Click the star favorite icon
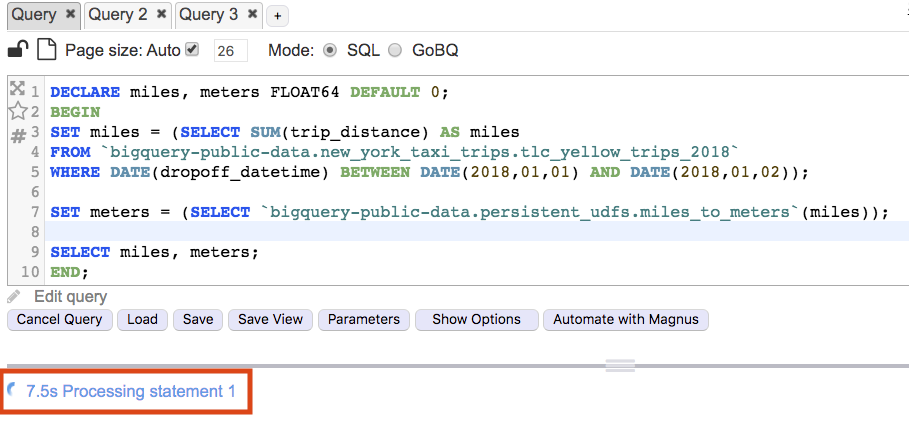Viewport: 909px width, 447px height. point(17,111)
